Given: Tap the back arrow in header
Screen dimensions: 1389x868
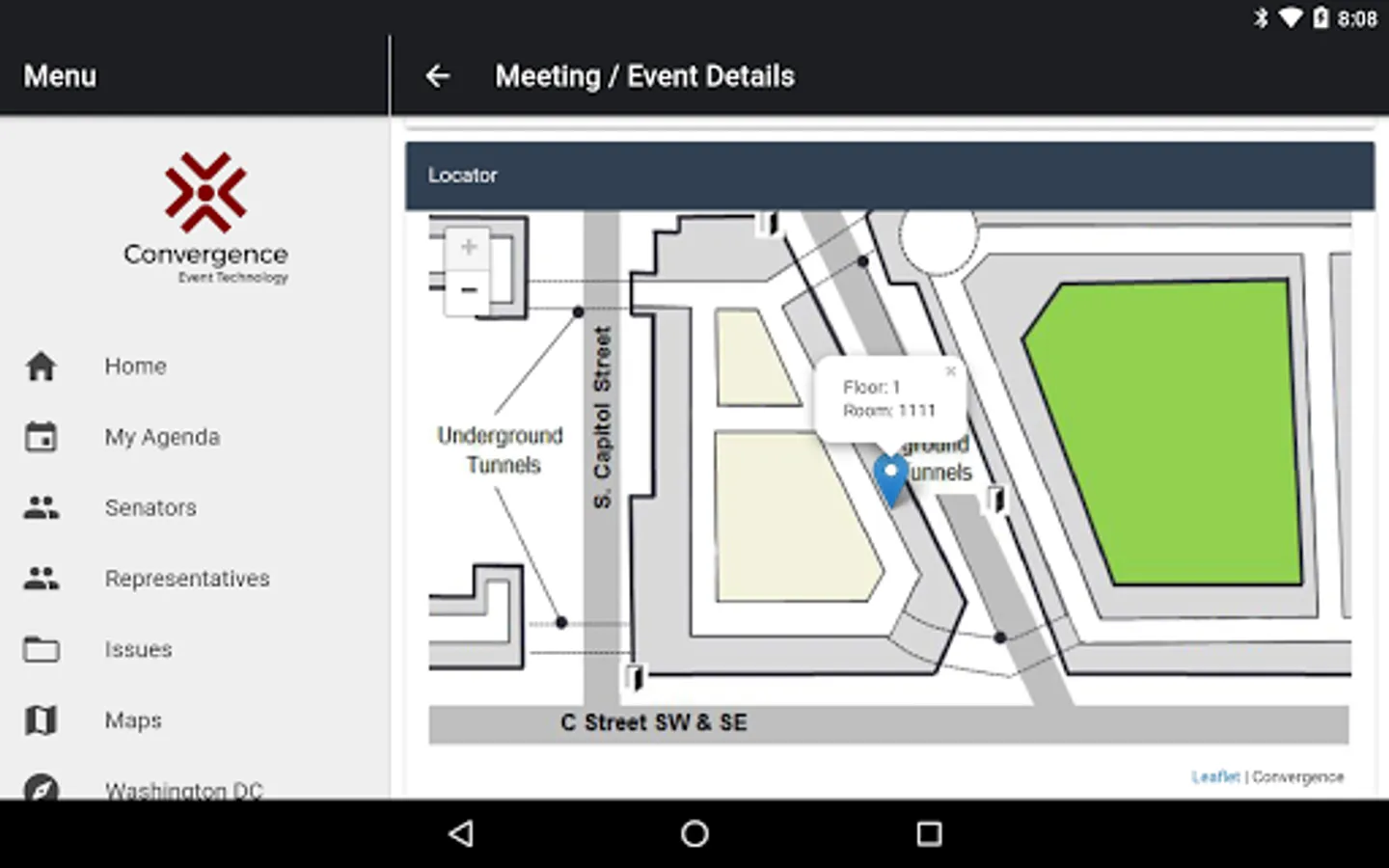Looking at the screenshot, I should click(438, 76).
